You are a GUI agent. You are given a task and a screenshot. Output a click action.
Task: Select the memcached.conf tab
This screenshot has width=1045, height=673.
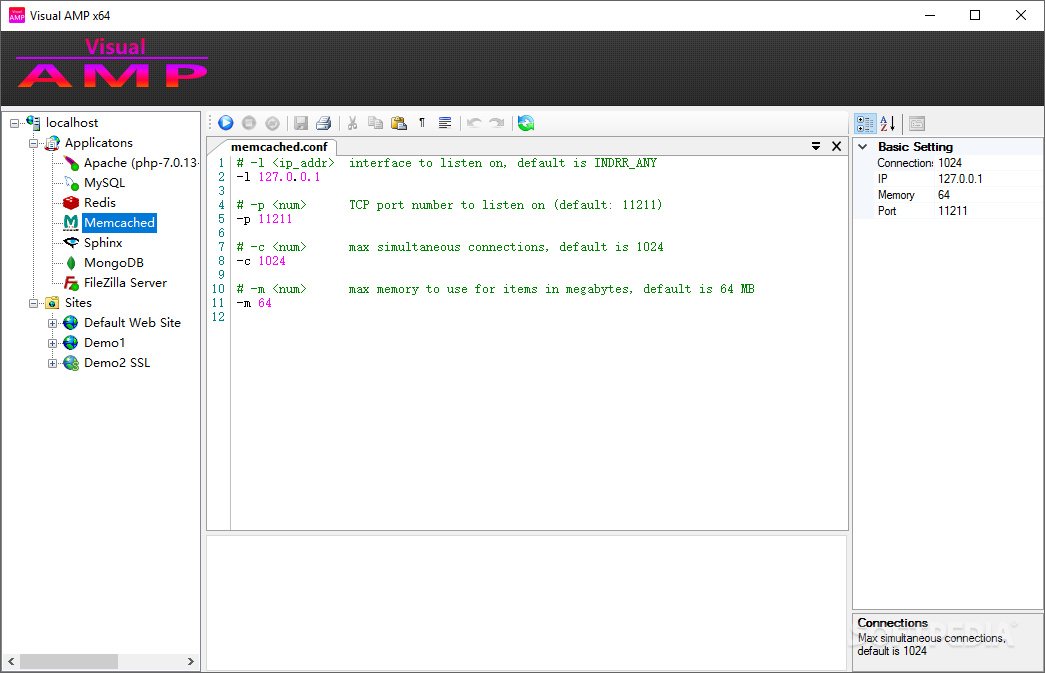[x=279, y=147]
